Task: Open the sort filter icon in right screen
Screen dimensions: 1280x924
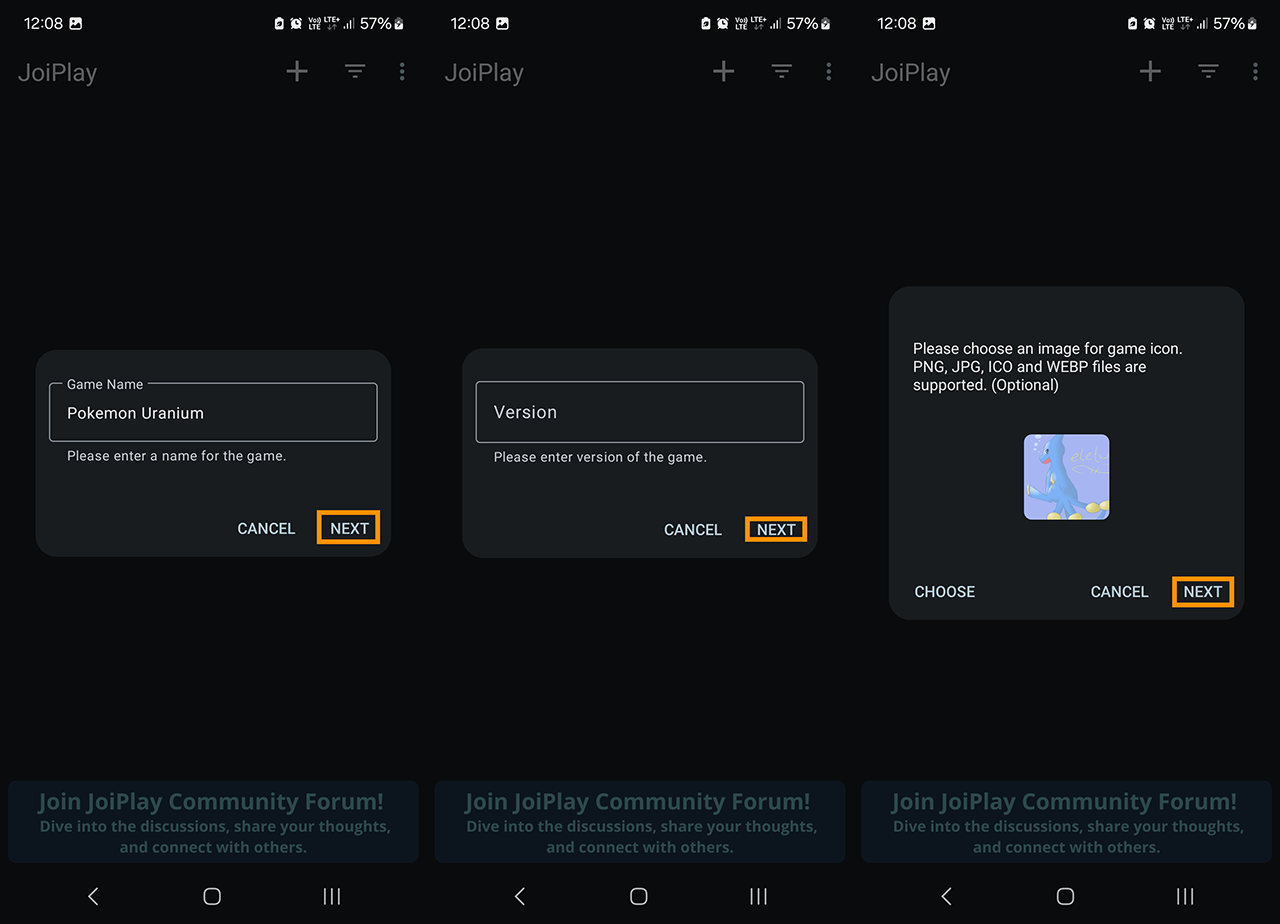Action: [1208, 71]
